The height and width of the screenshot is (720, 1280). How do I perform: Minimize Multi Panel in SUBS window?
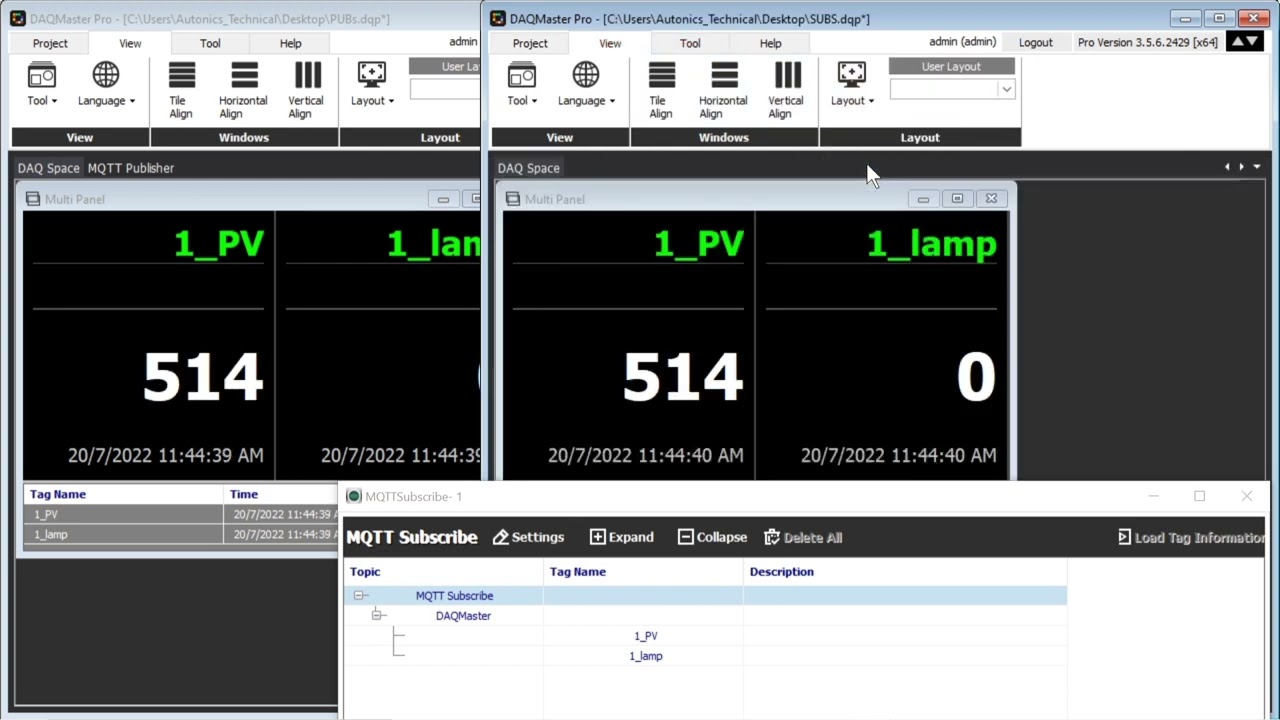point(923,199)
